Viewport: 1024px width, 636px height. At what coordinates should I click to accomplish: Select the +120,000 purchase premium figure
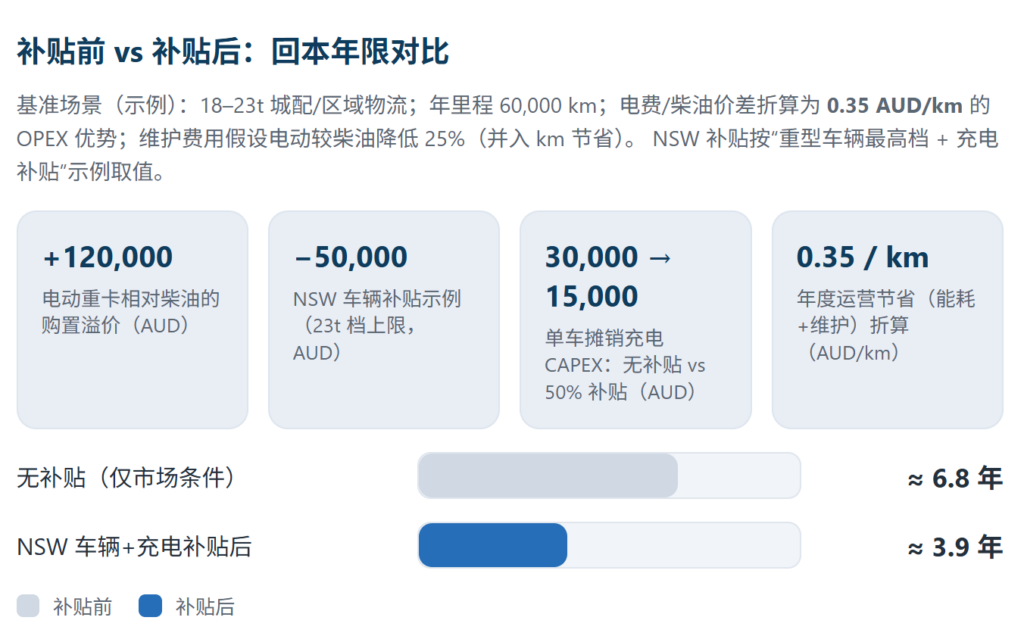(x=108, y=257)
